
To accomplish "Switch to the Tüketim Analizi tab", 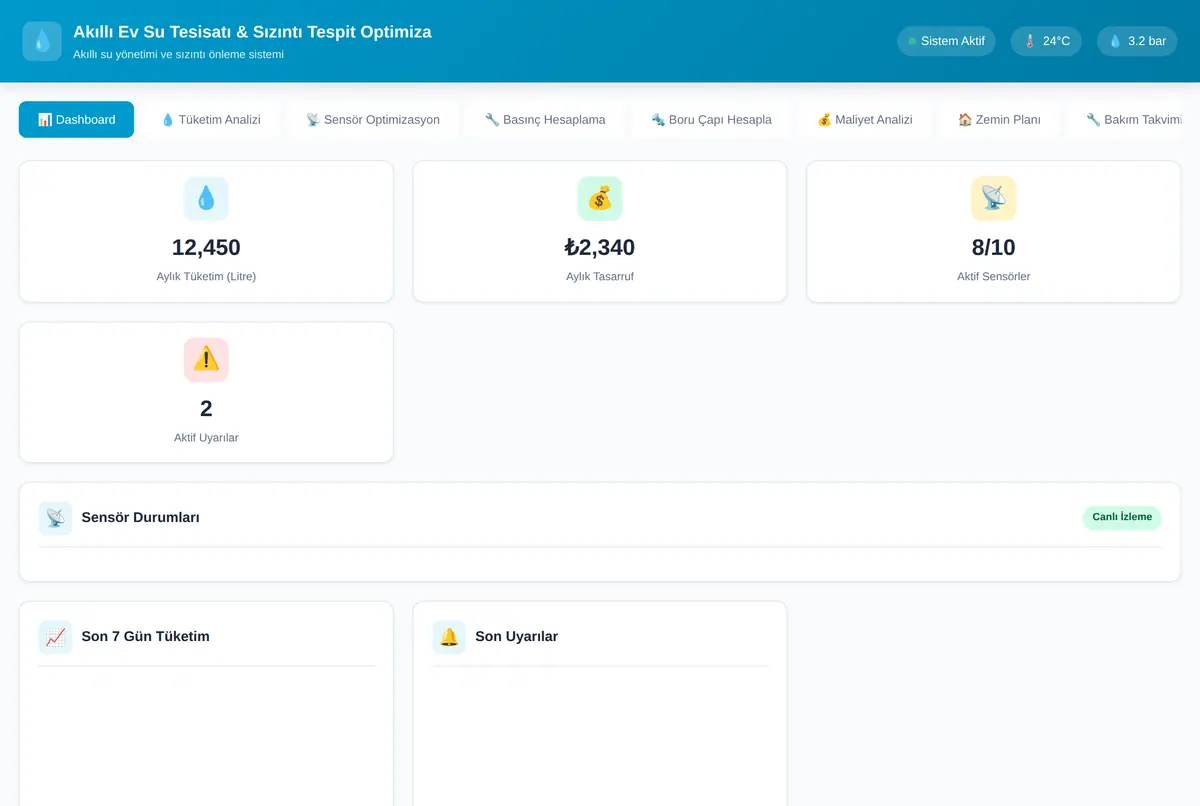I will point(211,119).
